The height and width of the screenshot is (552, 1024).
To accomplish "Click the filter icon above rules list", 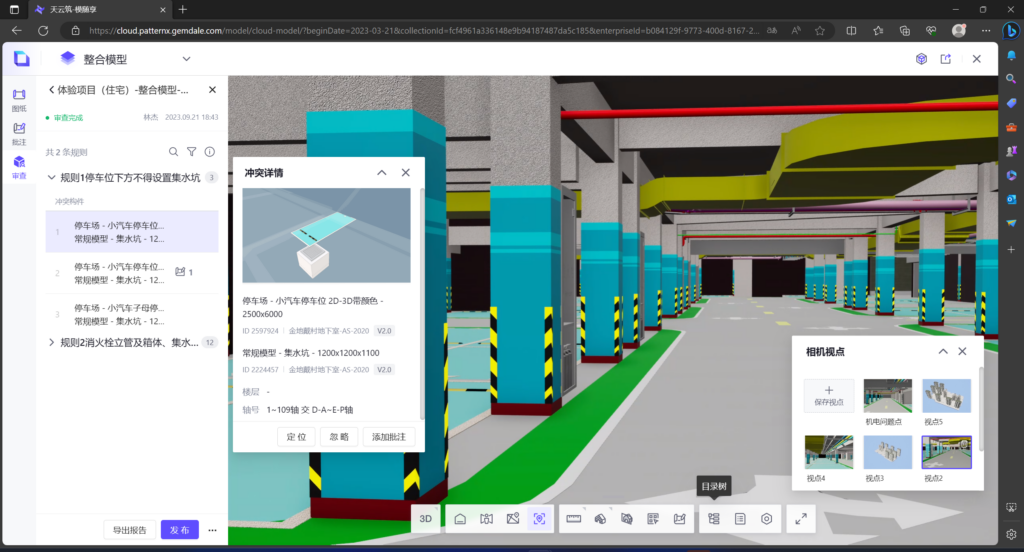I will click(x=192, y=152).
